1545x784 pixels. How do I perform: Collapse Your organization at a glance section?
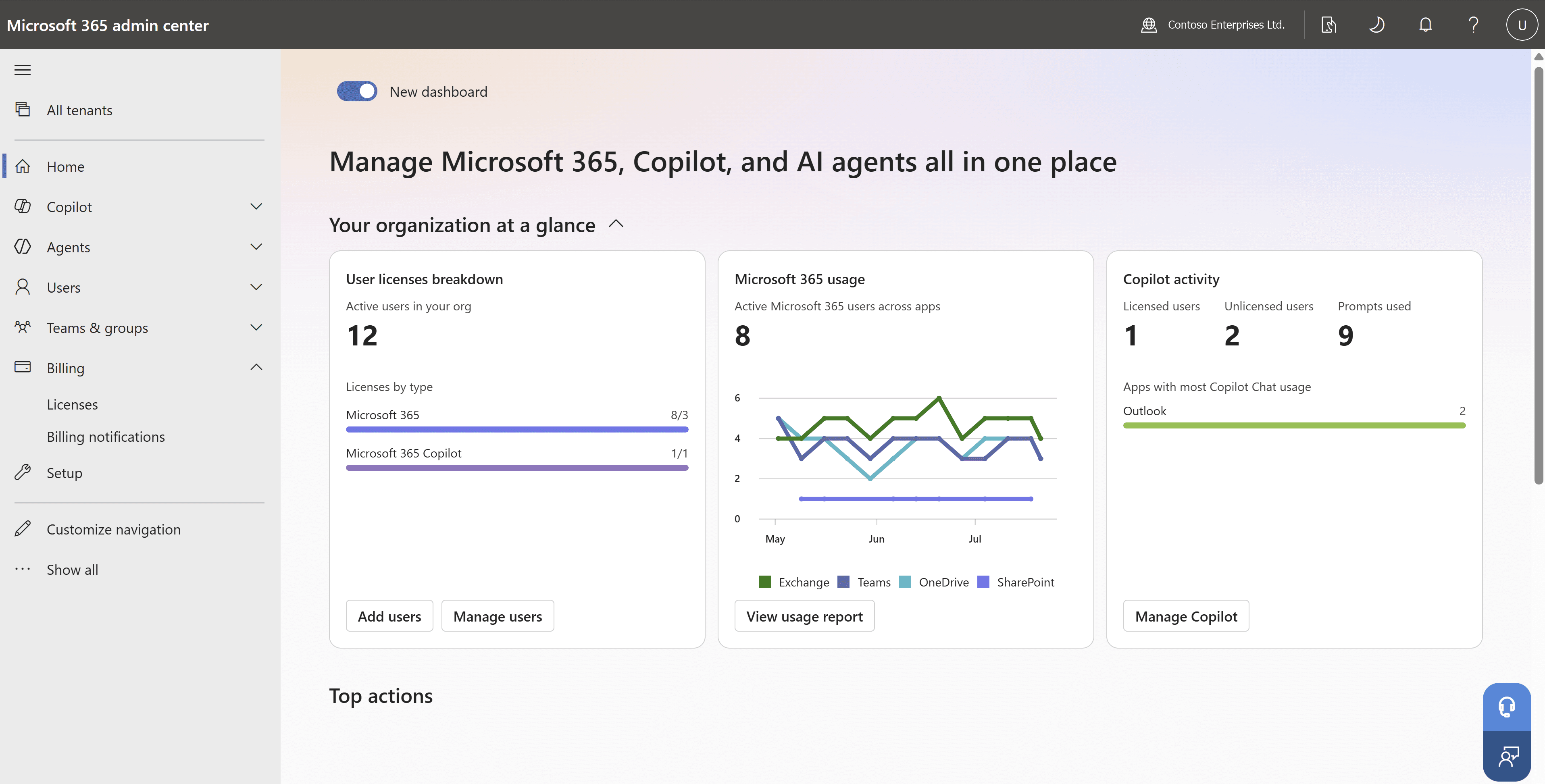click(616, 224)
